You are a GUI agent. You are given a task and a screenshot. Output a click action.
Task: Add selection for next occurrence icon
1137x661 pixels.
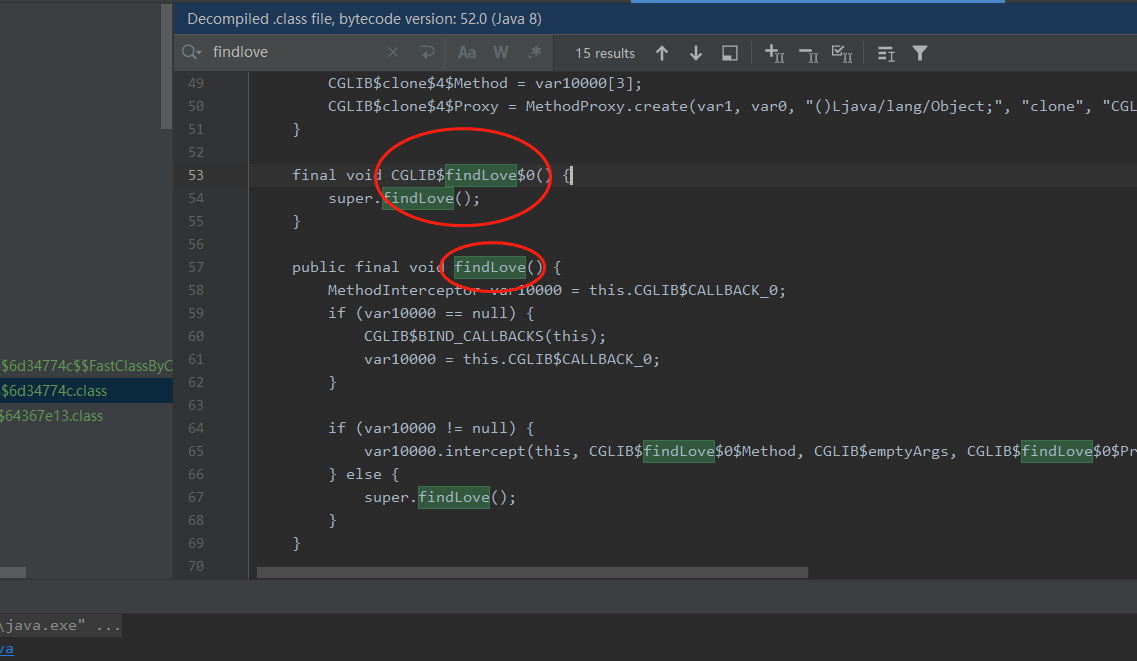[774, 53]
